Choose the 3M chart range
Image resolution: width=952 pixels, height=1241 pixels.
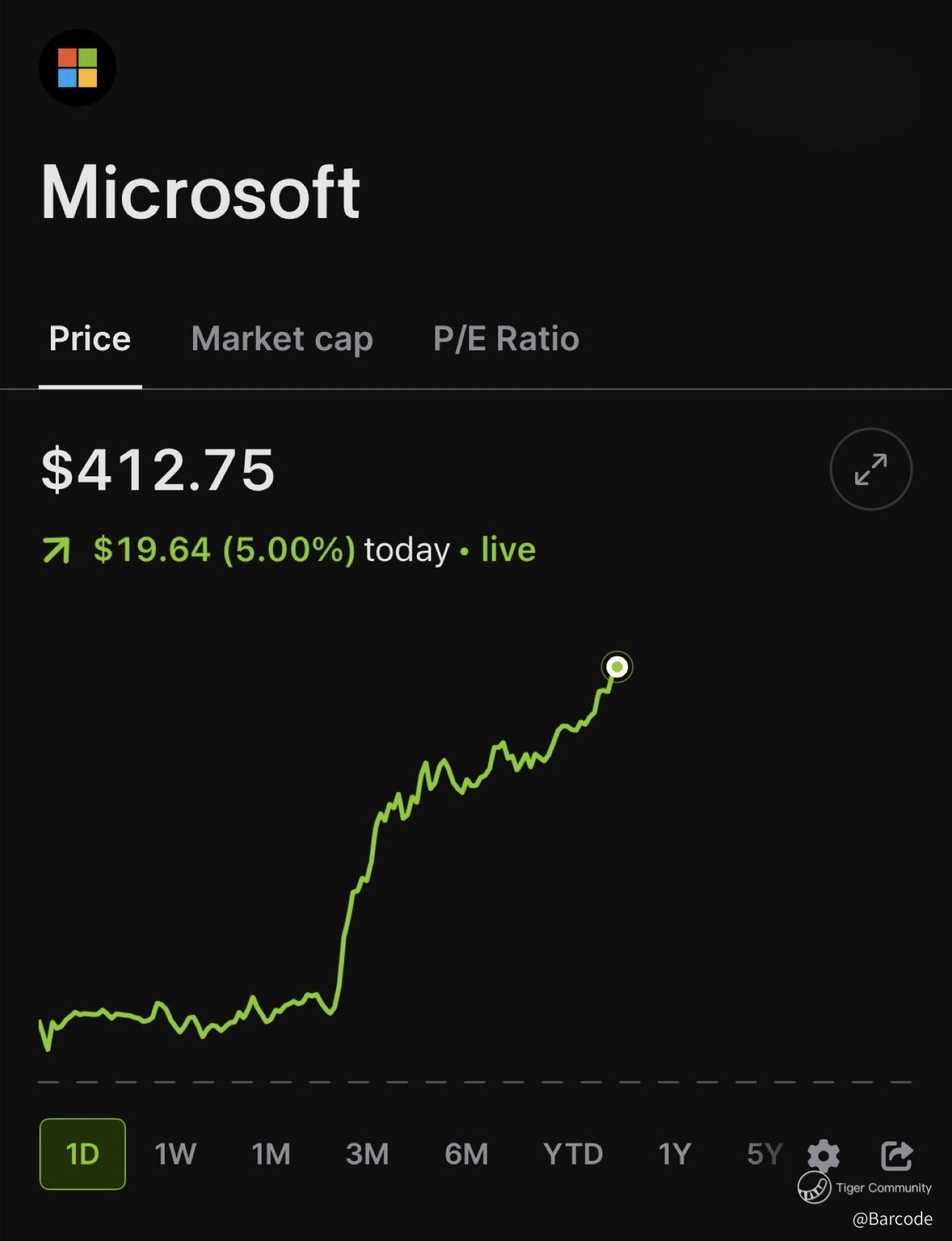(367, 1154)
